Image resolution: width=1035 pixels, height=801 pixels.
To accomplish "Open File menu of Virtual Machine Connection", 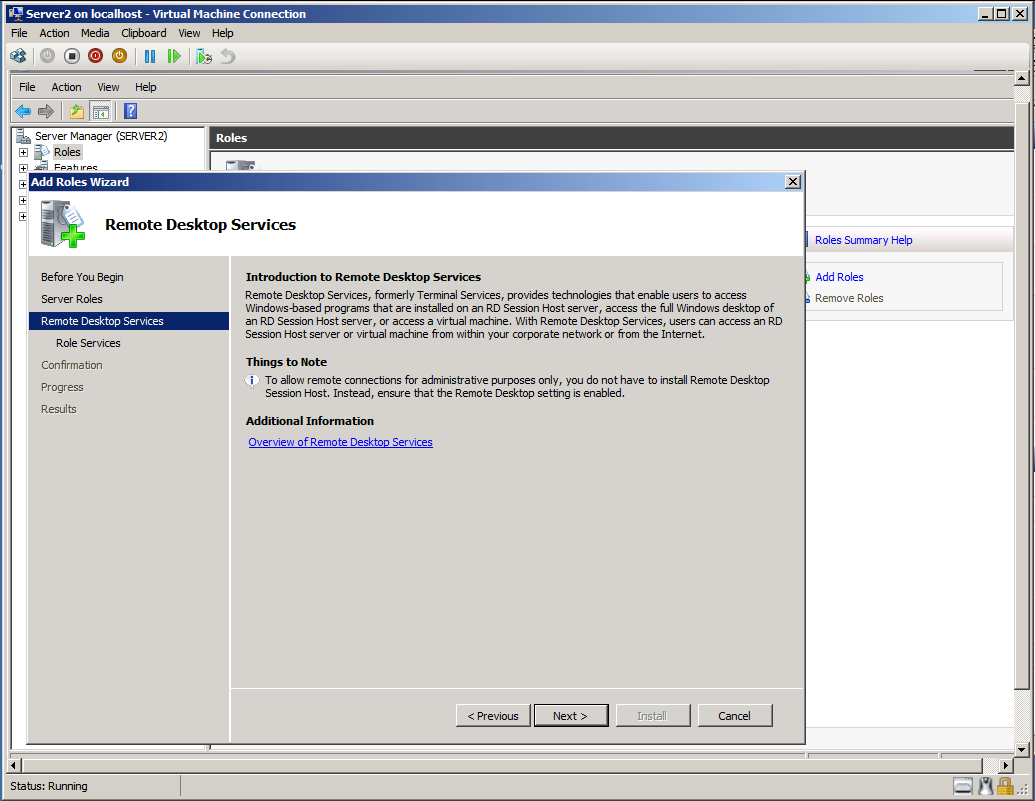I will (19, 33).
